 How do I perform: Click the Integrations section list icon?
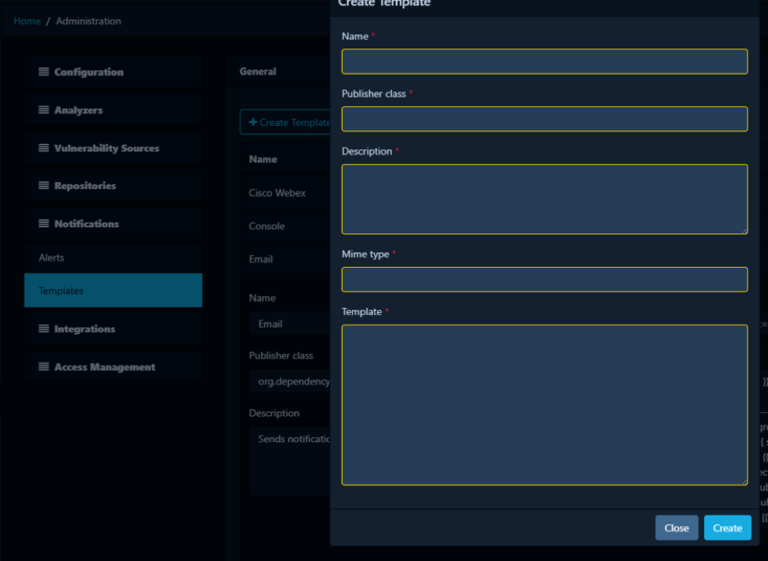click(x=44, y=329)
